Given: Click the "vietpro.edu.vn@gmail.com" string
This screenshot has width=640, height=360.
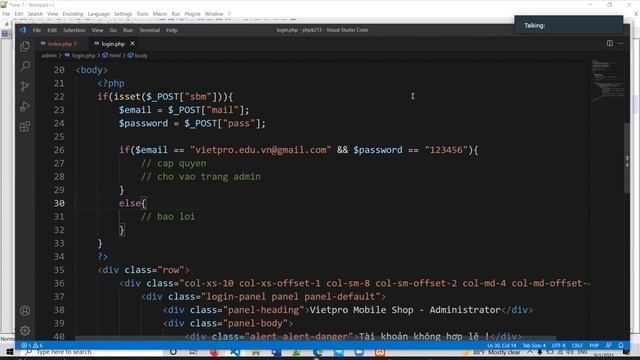Looking at the screenshot, I should point(261,150).
